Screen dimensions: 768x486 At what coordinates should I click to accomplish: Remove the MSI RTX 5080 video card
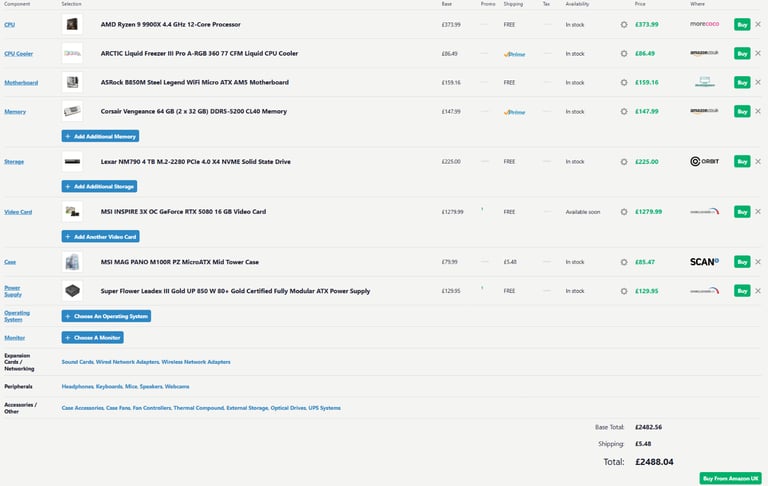(x=758, y=212)
